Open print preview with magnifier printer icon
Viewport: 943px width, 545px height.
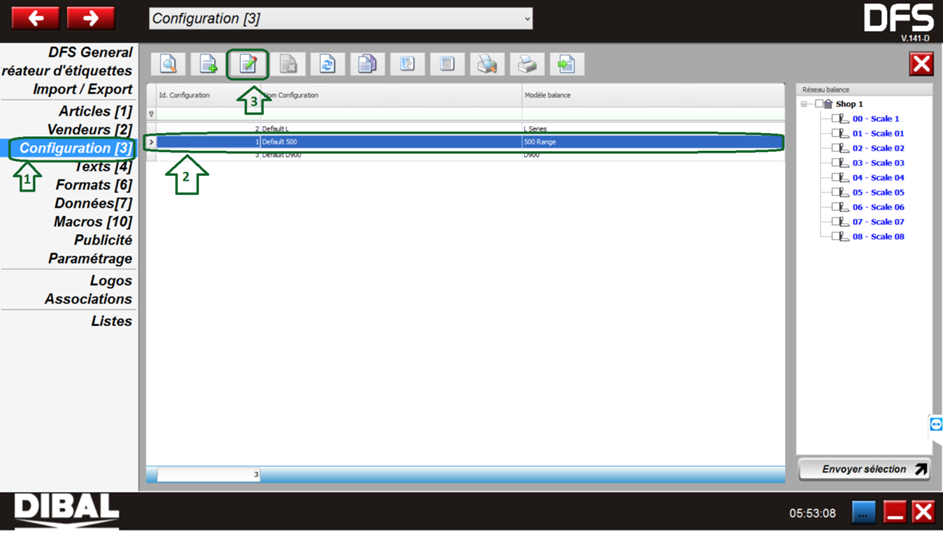[487, 64]
